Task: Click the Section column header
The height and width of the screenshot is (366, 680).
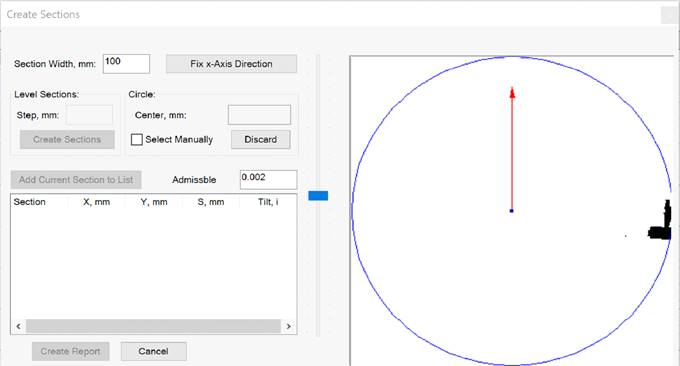Action: (x=39, y=202)
